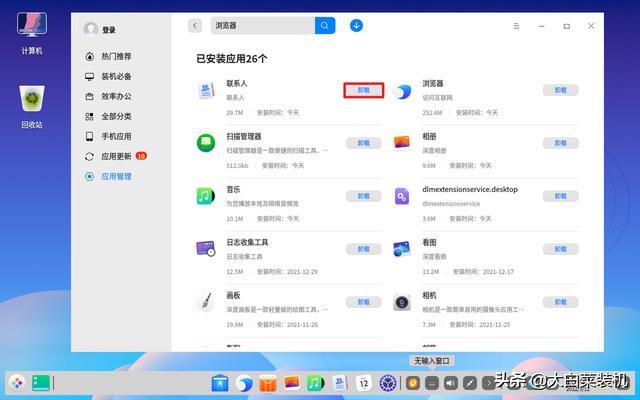The width and height of the screenshot is (640, 400).
Task: Click the 2021-12-17 install date text
Action: pyautogui.click(x=498, y=272)
